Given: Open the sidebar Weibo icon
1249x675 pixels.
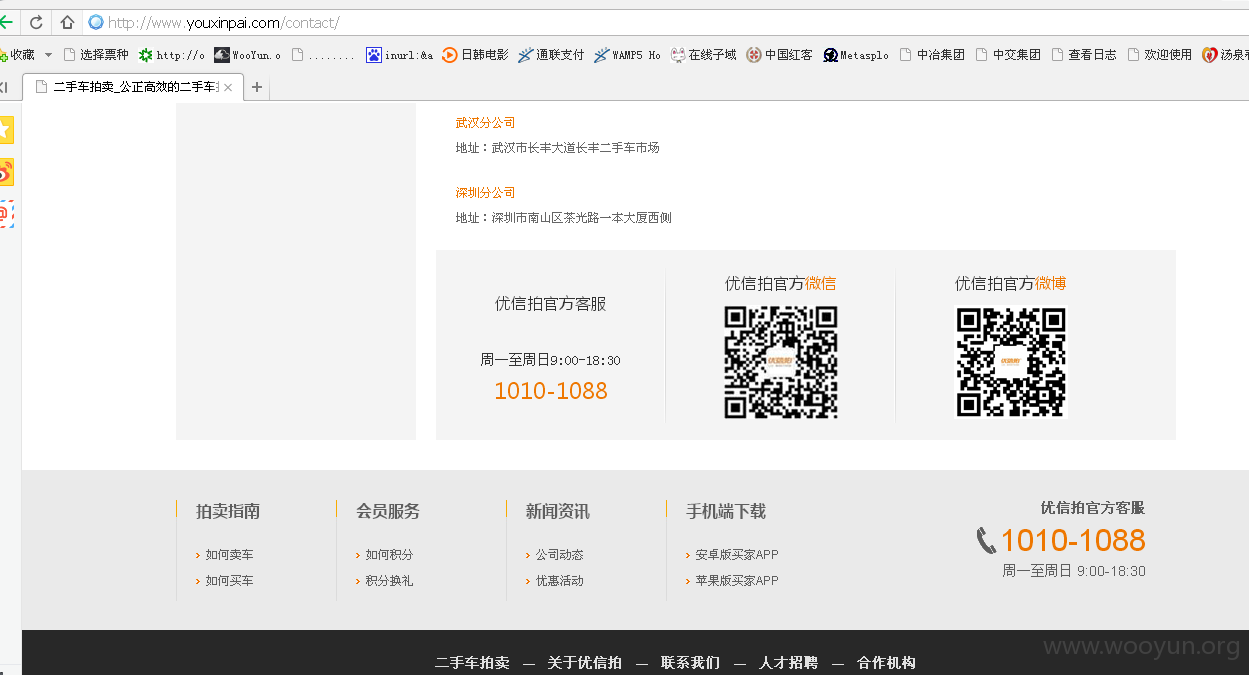Looking at the screenshot, I should (x=6, y=172).
